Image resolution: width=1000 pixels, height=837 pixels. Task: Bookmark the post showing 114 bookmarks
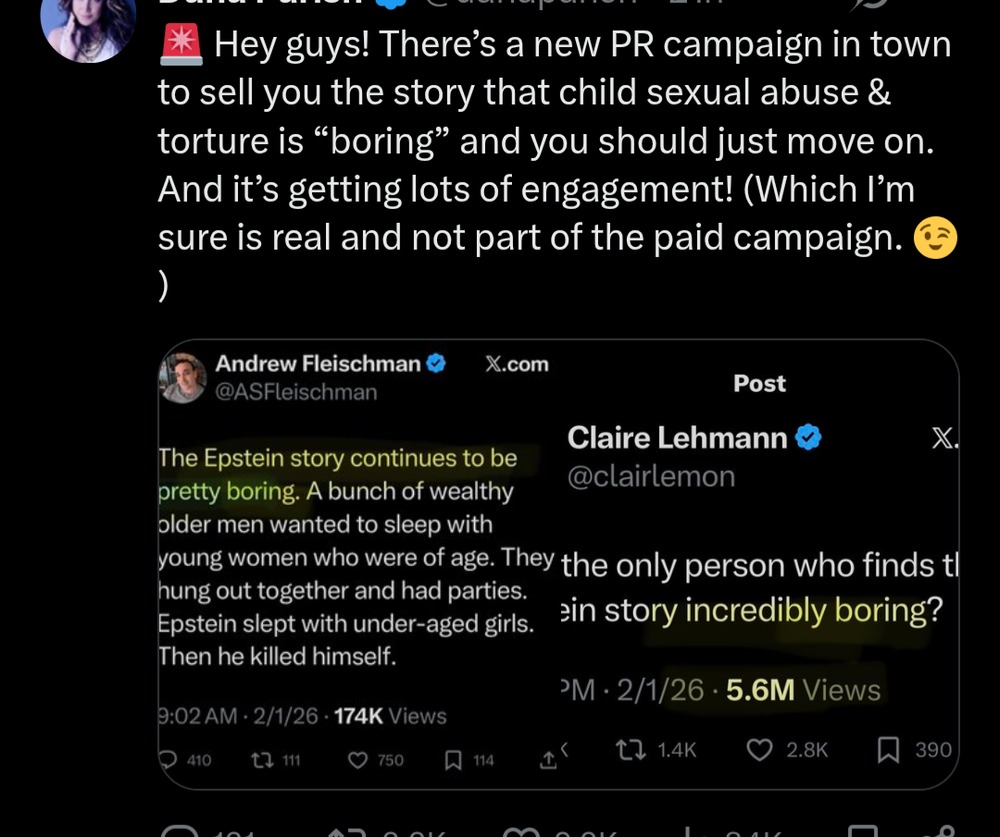[x=453, y=760]
